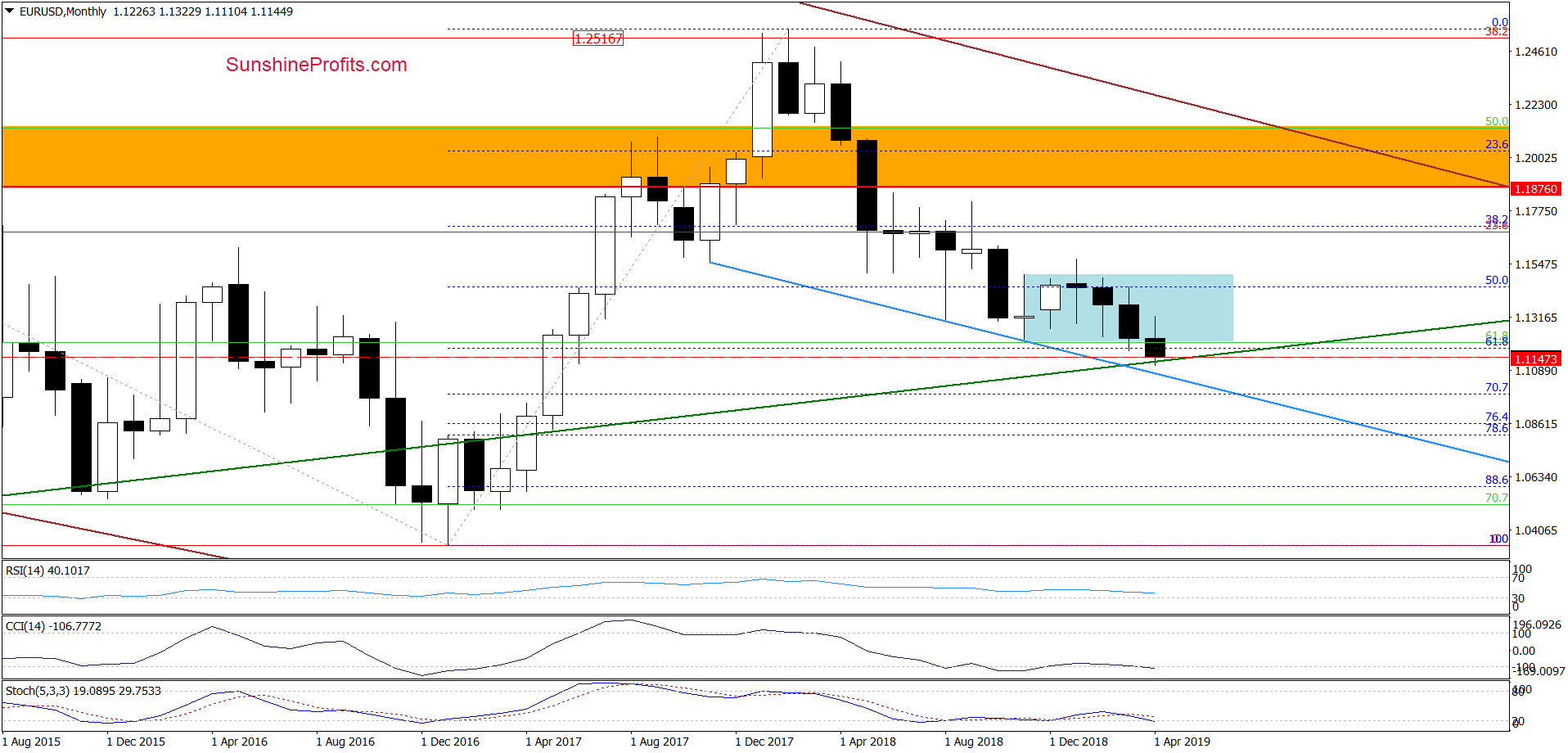Click the EURUSD,Monthly chart title
The image size is (1568, 753).
[x=63, y=11]
